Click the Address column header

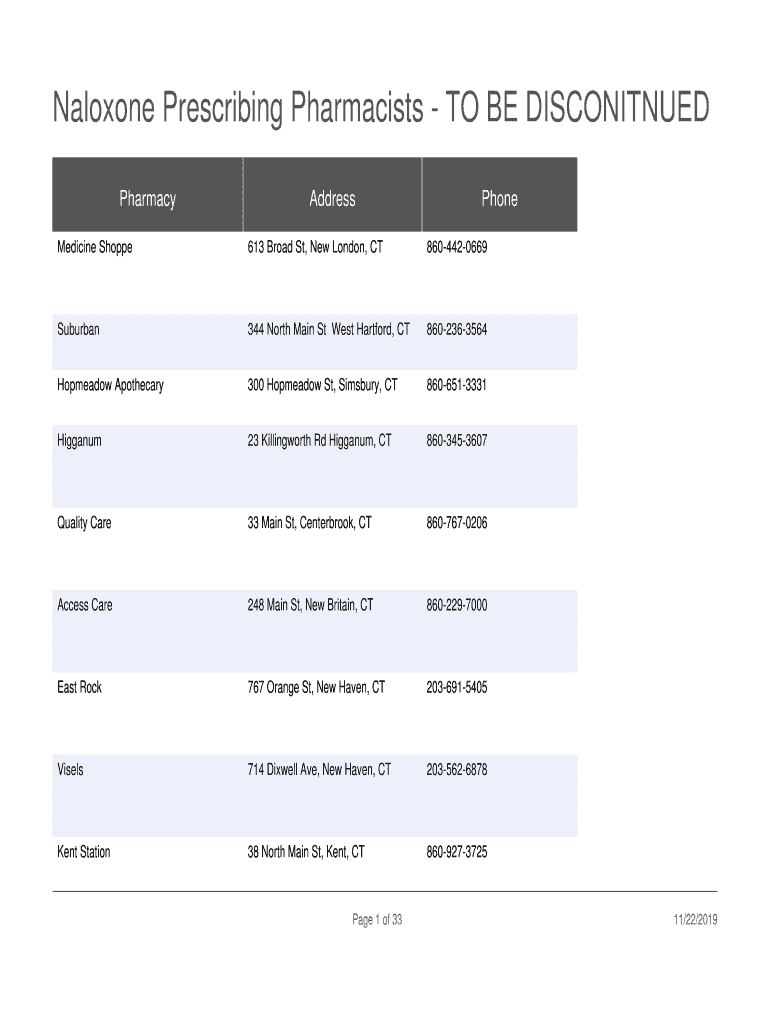[x=332, y=199]
